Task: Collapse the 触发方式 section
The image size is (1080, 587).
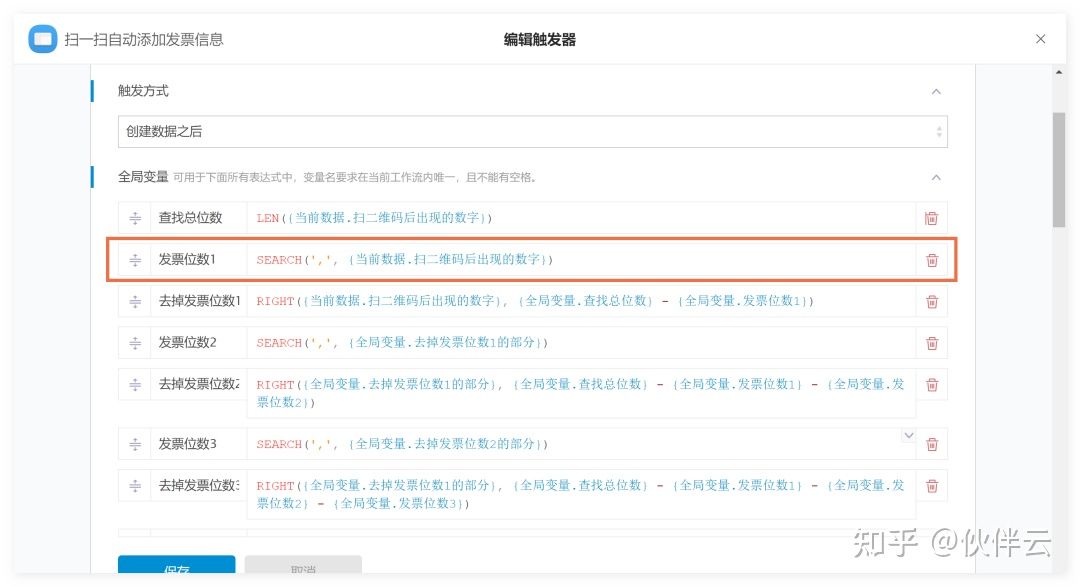Action: 936,92
